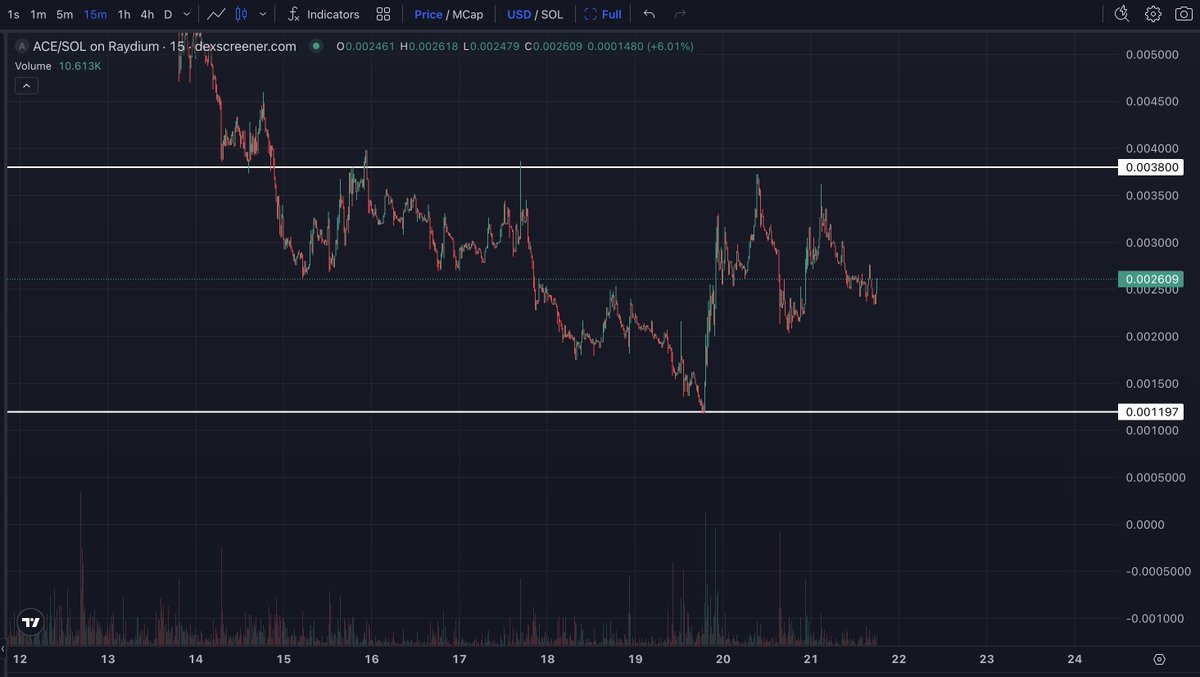Viewport: 1200px width, 677px height.
Task: Click the 0.005000 price axis label
Action: (x=1150, y=54)
